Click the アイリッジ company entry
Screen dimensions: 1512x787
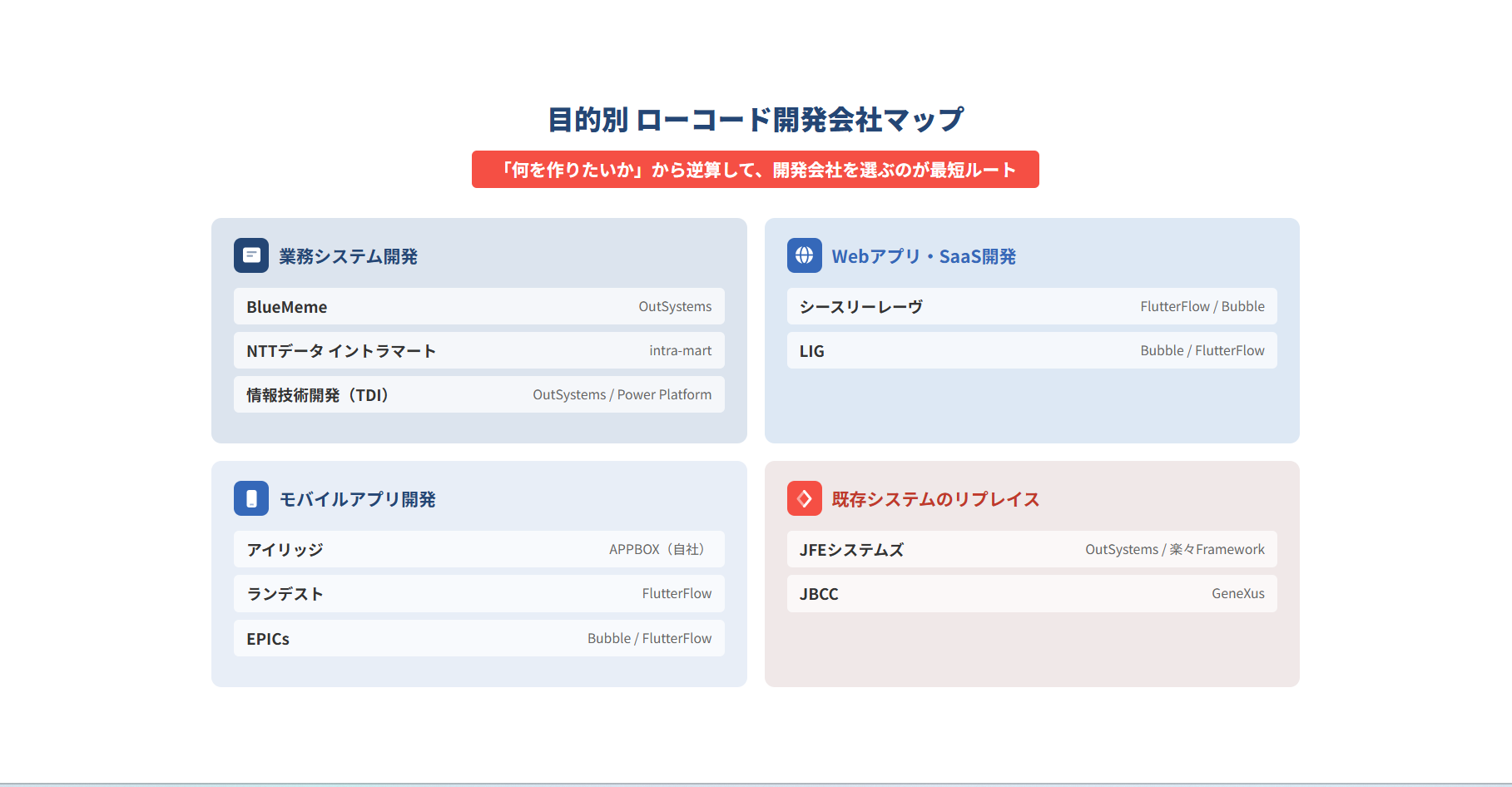pyautogui.click(x=478, y=549)
